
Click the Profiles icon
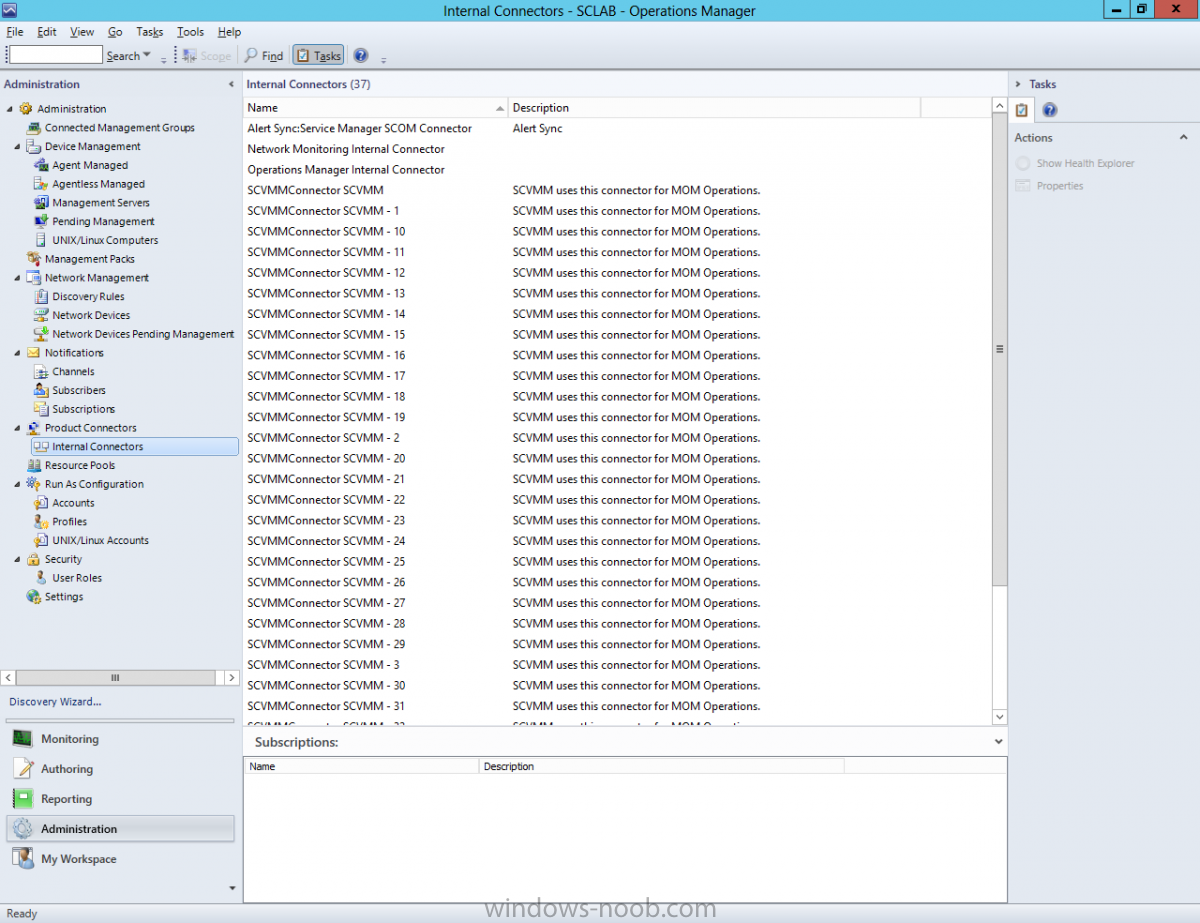[x=41, y=522]
